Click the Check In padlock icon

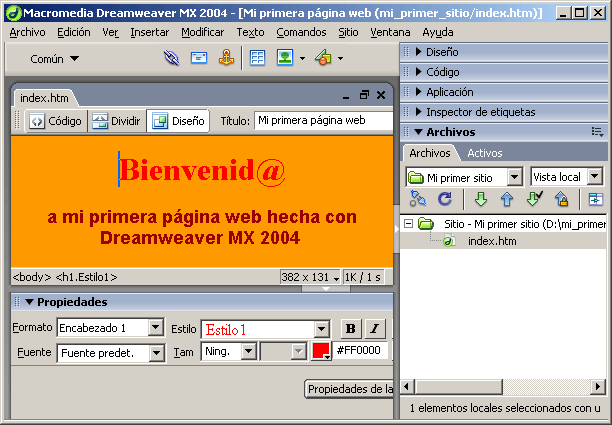point(561,199)
